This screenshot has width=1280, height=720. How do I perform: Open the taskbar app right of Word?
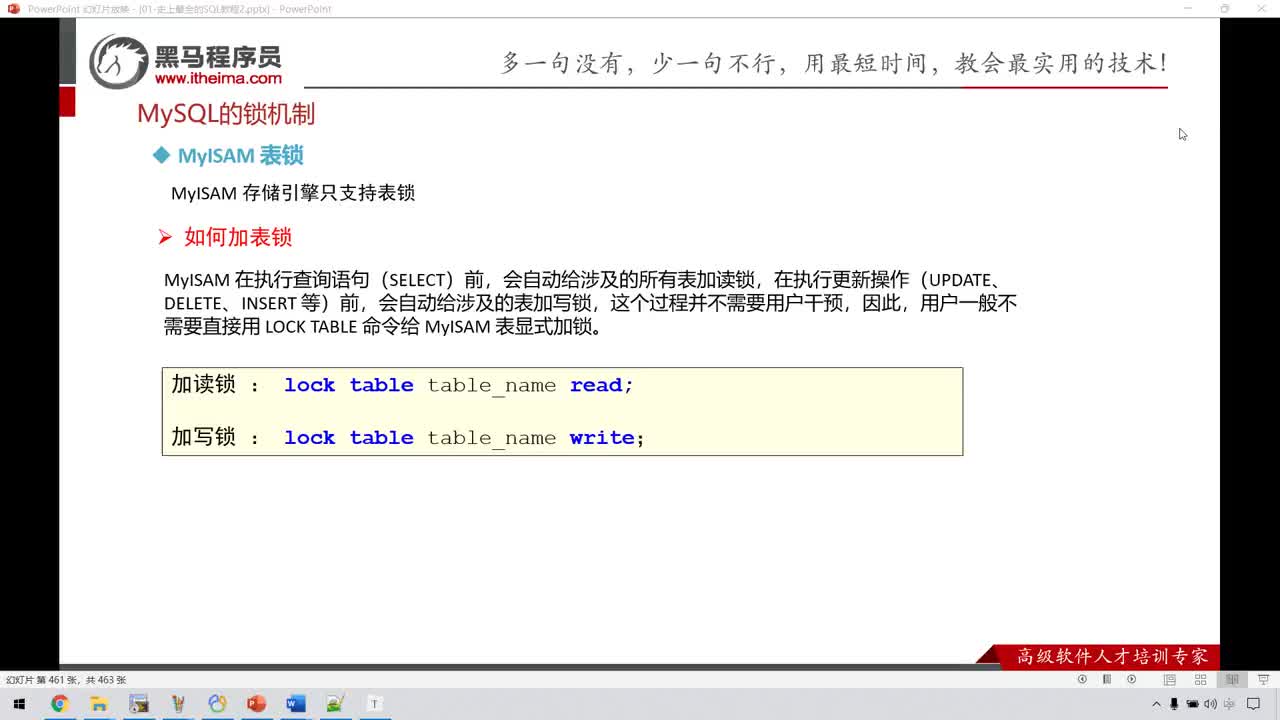pos(335,704)
